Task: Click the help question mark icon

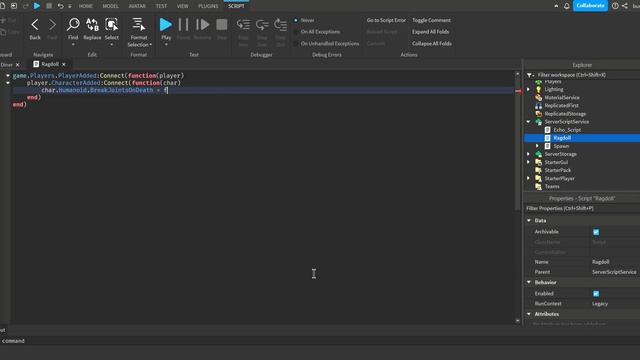Action: [x=615, y=6]
